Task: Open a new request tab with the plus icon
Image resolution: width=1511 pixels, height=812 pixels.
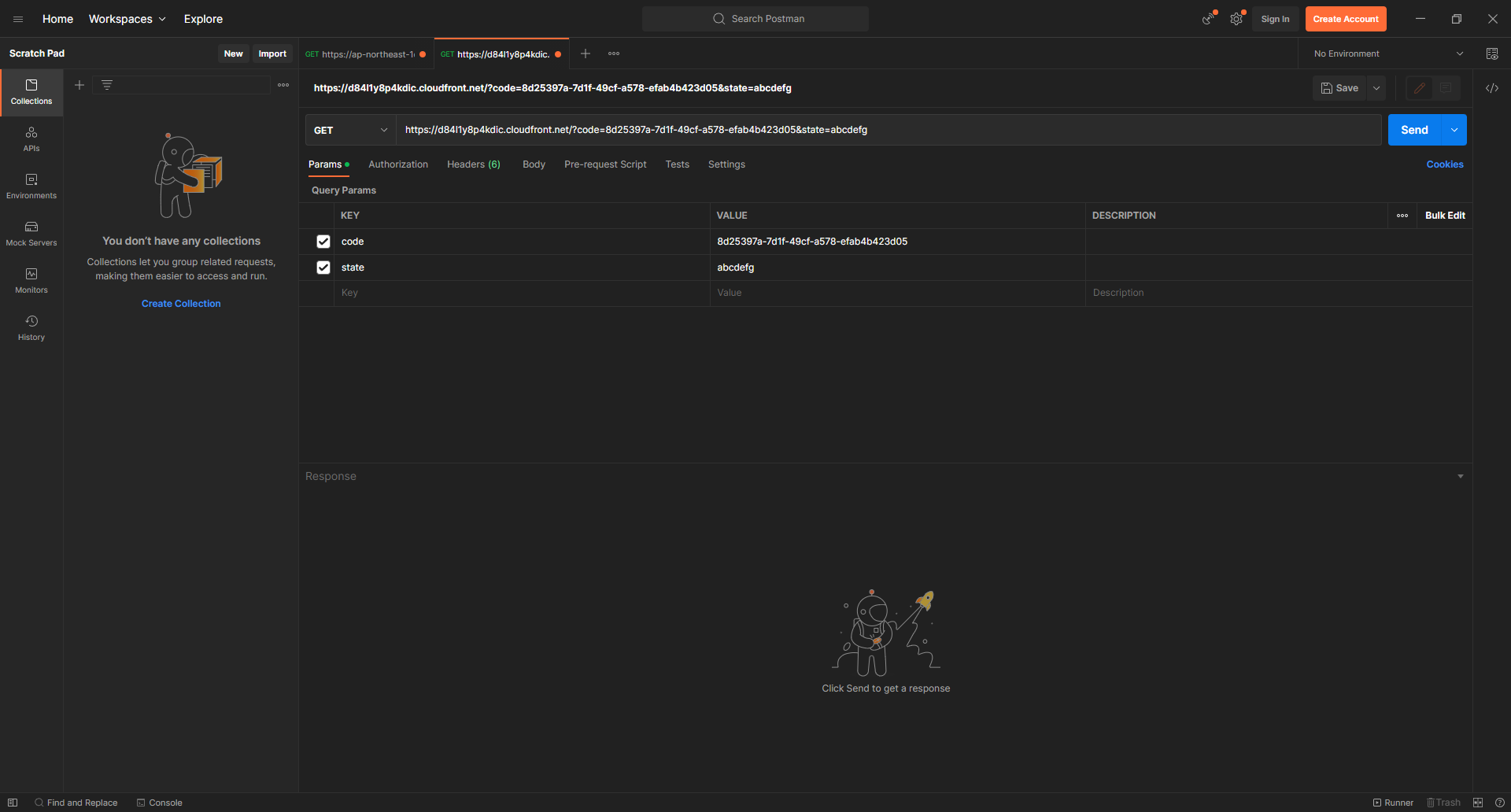Action: click(x=586, y=54)
